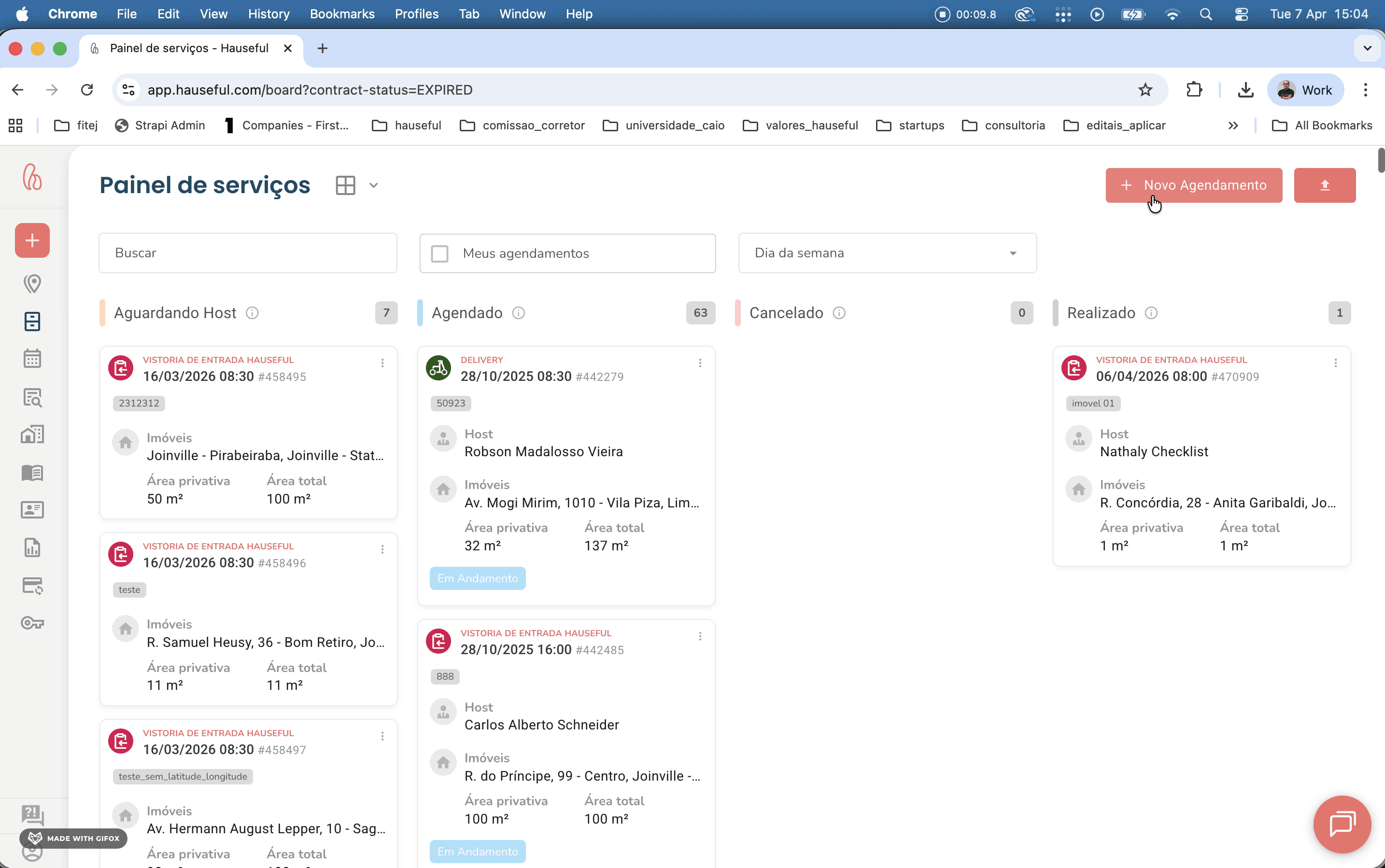
Task: Click the key icon in sidebar
Action: 32,623
